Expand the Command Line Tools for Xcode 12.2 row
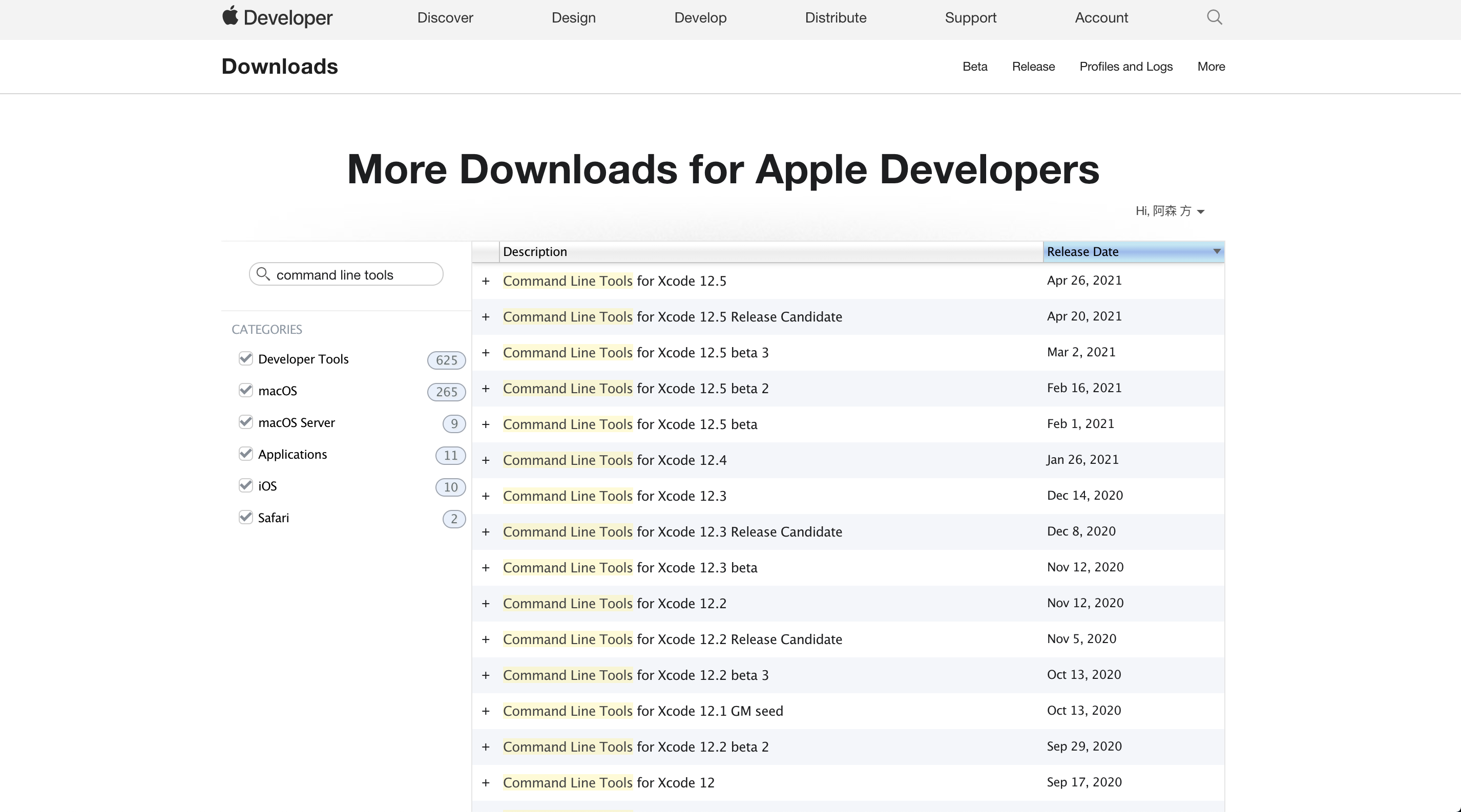The height and width of the screenshot is (812, 1461). tap(486, 604)
